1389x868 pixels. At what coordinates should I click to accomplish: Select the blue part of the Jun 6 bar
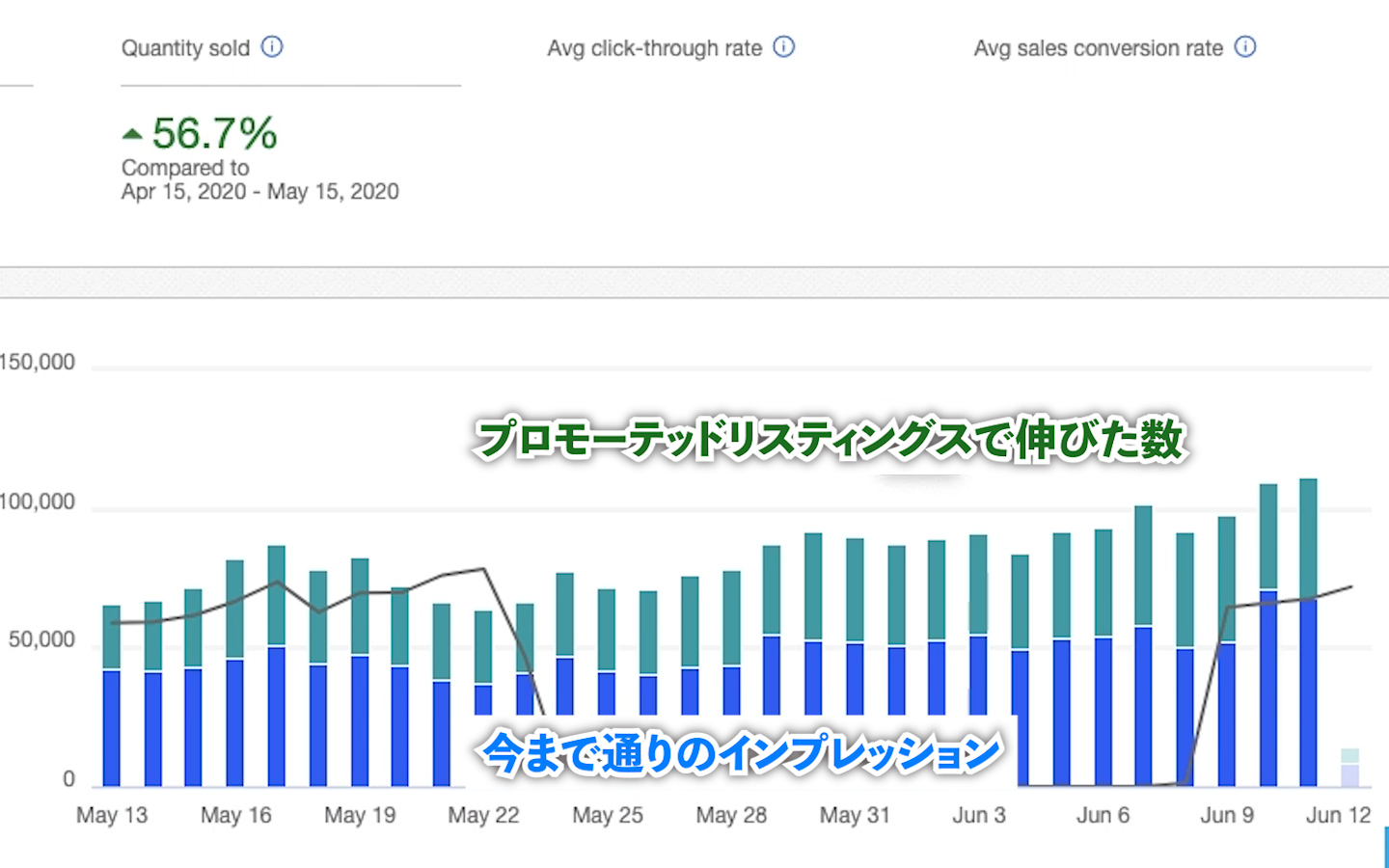tap(1103, 712)
